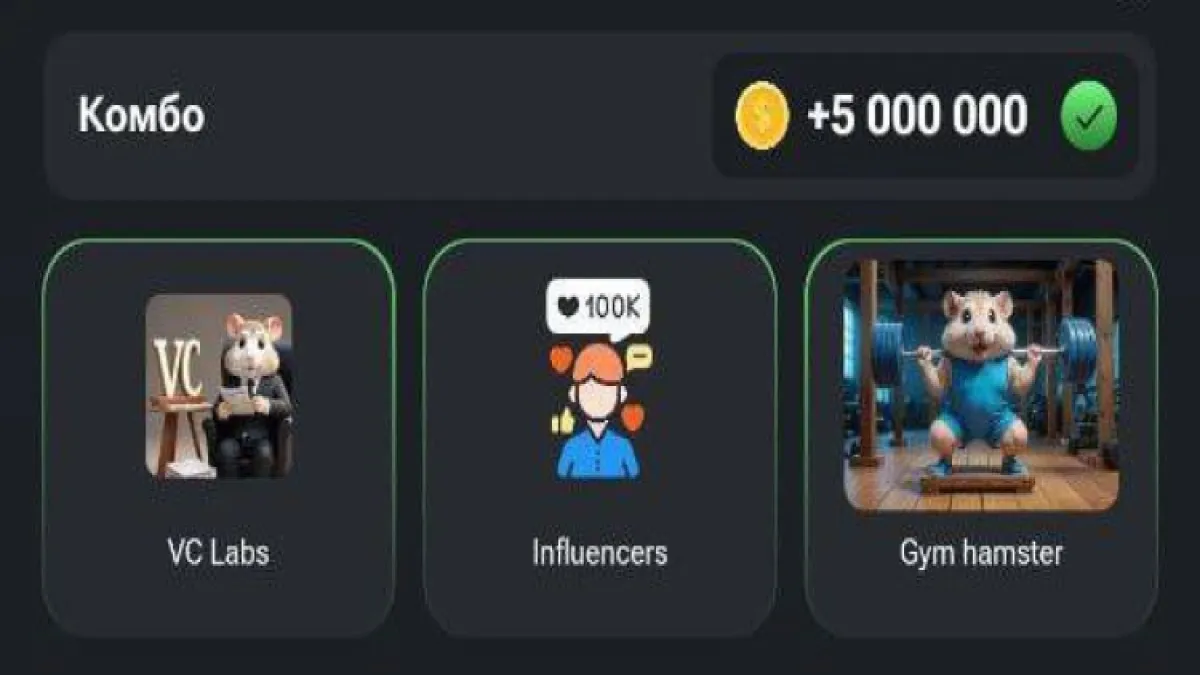Click the orange heart left of influencer's head
Viewport: 1200px width, 675px height.
561,359
